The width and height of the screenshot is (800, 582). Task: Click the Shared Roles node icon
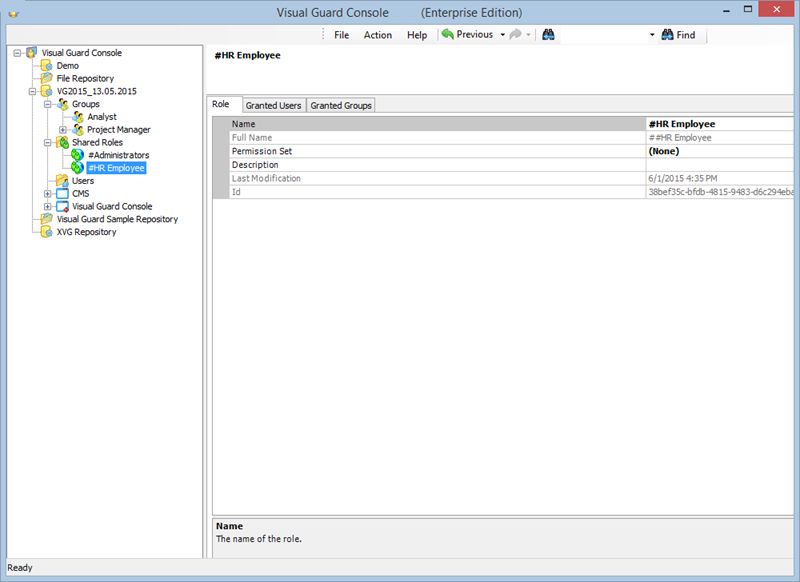pyautogui.click(x=62, y=142)
